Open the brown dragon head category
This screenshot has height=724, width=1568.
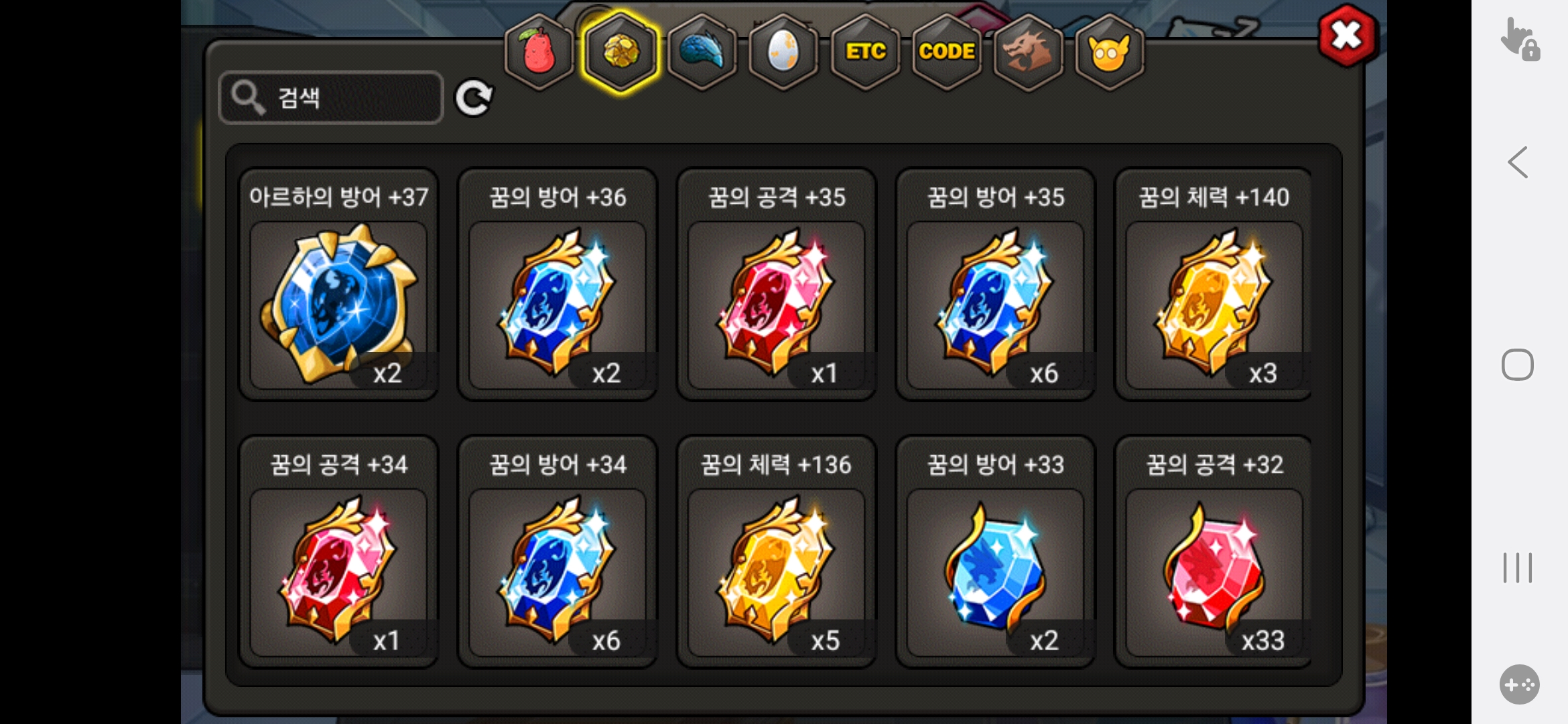click(1029, 52)
